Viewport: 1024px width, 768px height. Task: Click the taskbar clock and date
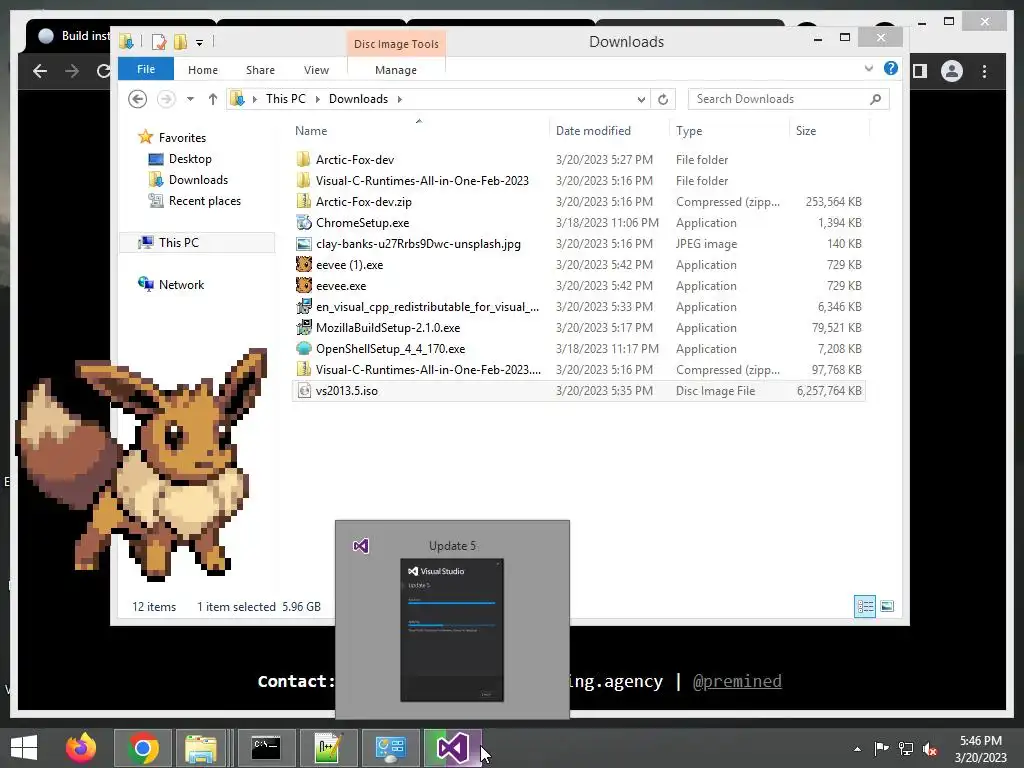point(981,748)
